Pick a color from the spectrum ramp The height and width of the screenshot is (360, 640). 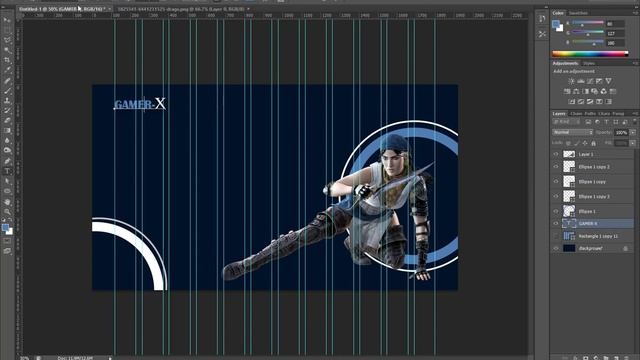[x=590, y=53]
